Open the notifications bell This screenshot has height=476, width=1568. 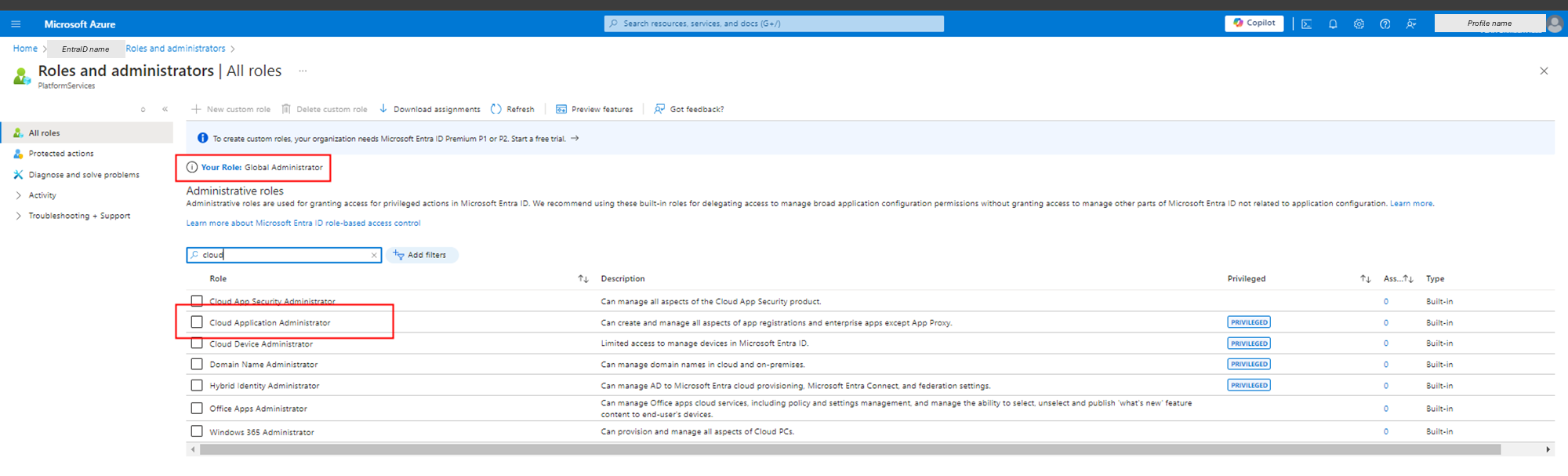1333,24
